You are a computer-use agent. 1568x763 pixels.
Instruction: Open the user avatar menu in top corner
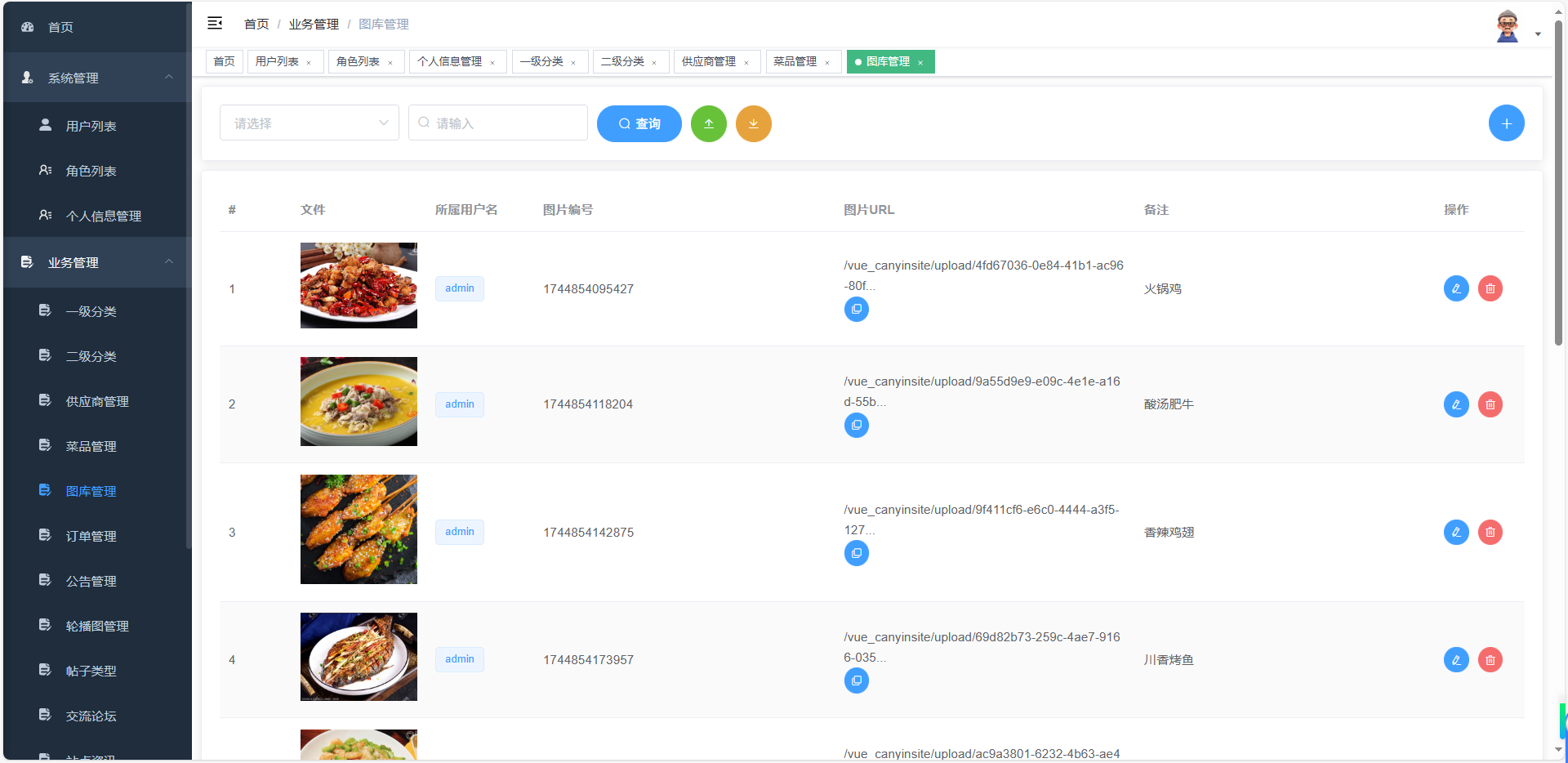click(1507, 25)
